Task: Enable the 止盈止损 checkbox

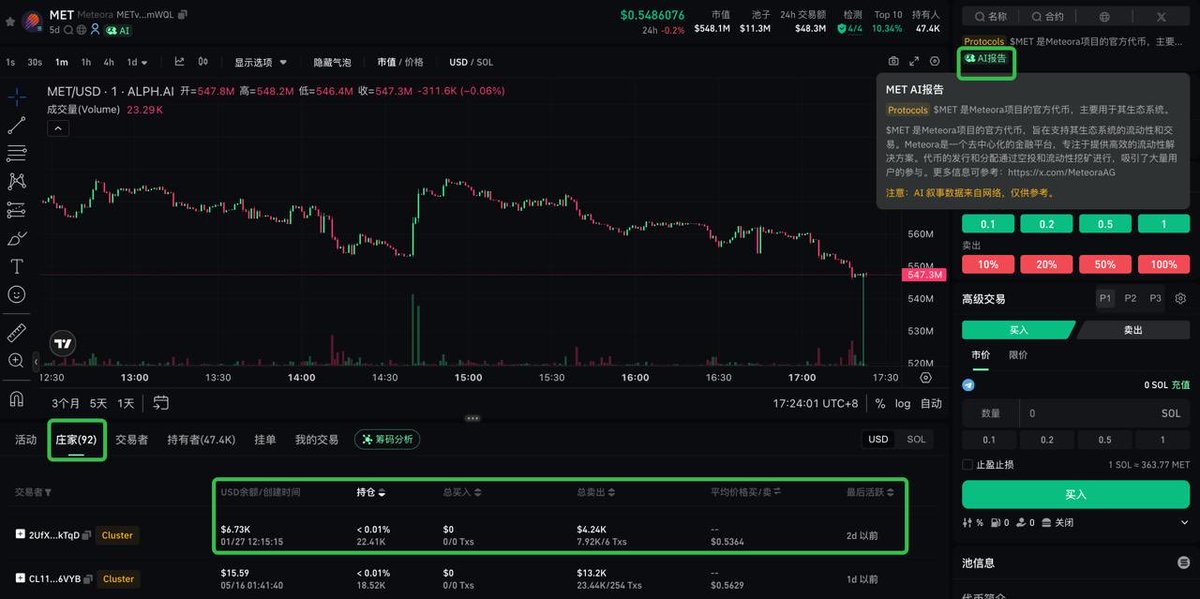Action: pos(967,464)
